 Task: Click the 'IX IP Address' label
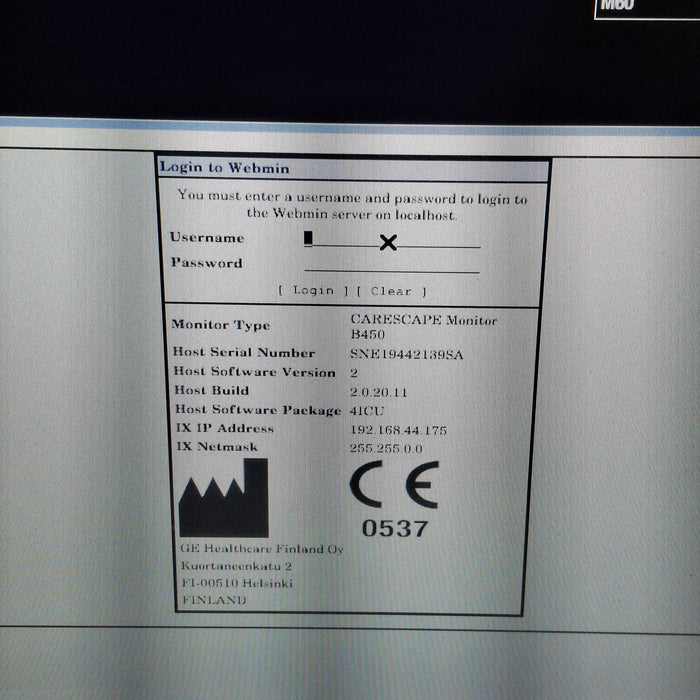(225, 428)
